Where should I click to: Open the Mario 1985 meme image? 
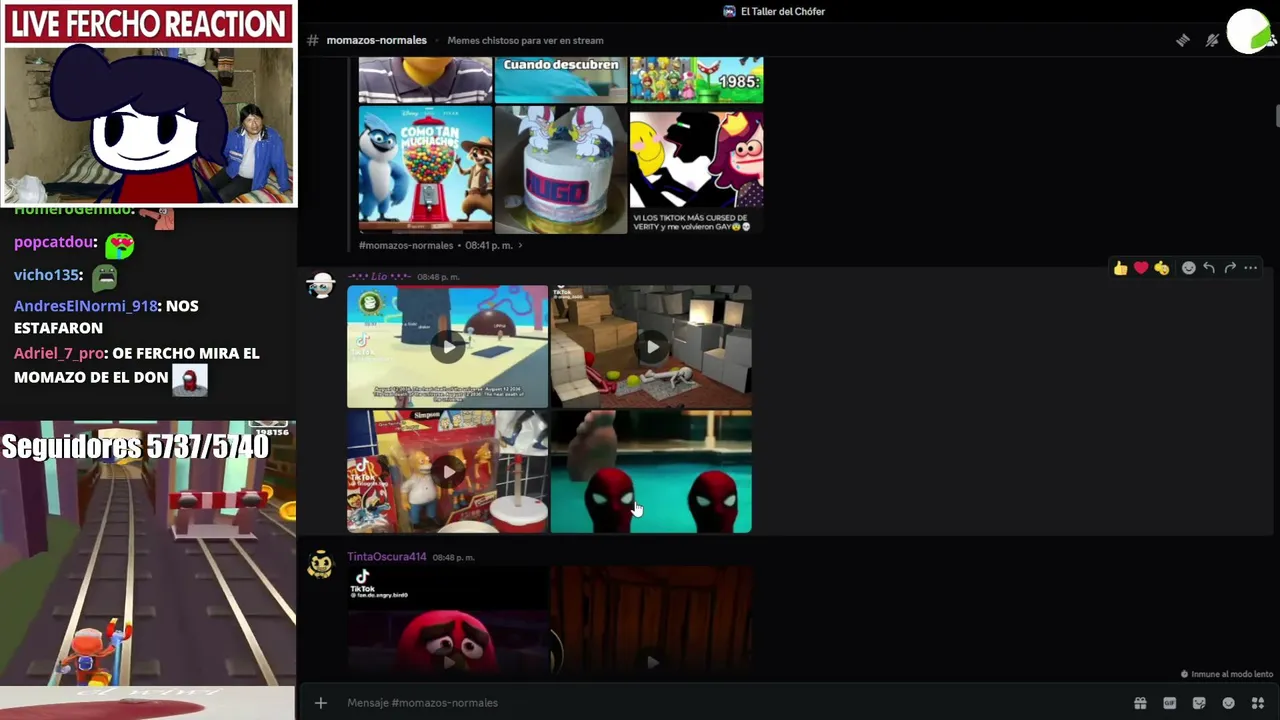pyautogui.click(x=696, y=80)
